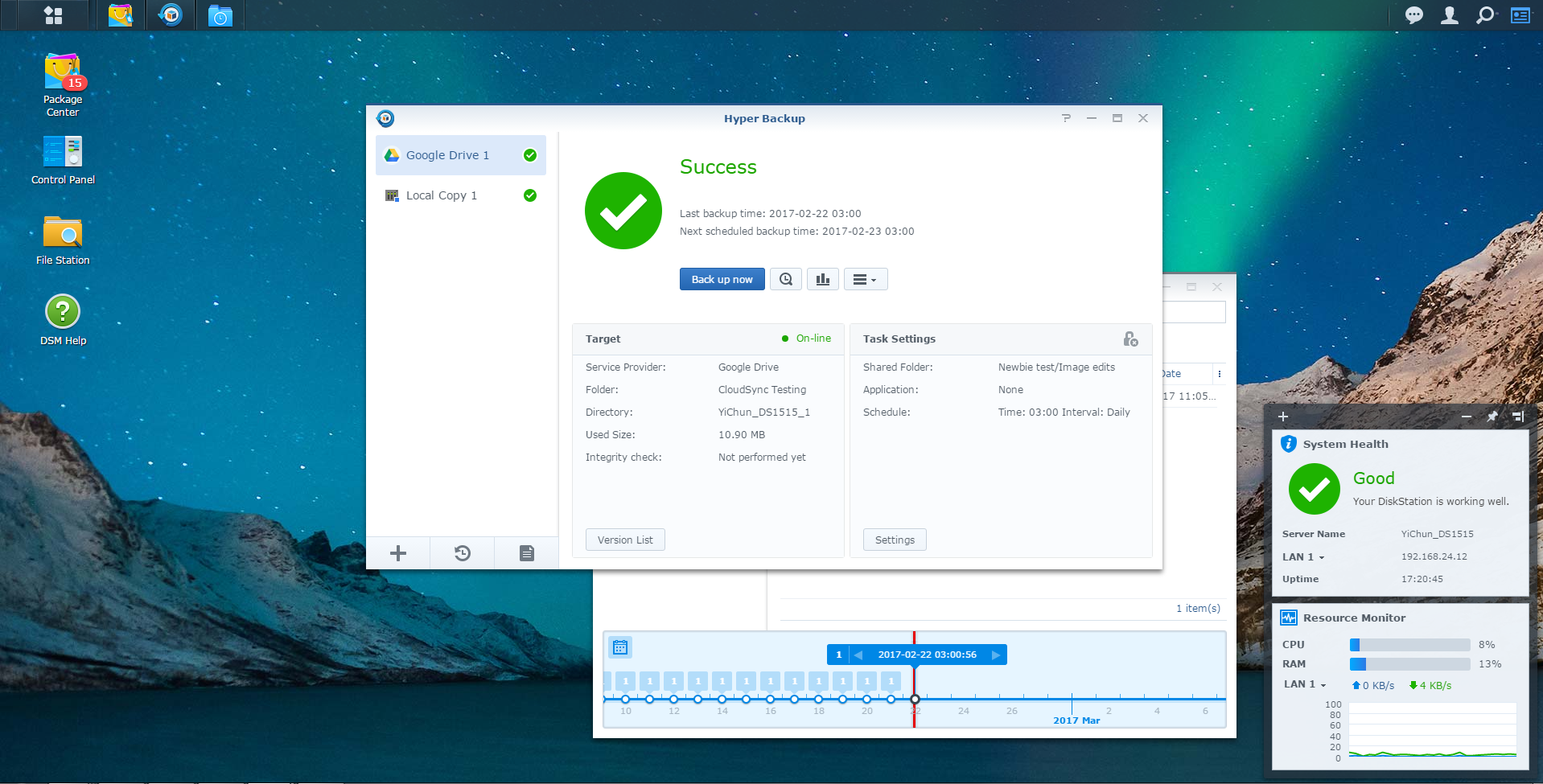
Task: Click the Task Settings lock icon
Action: 1130,339
